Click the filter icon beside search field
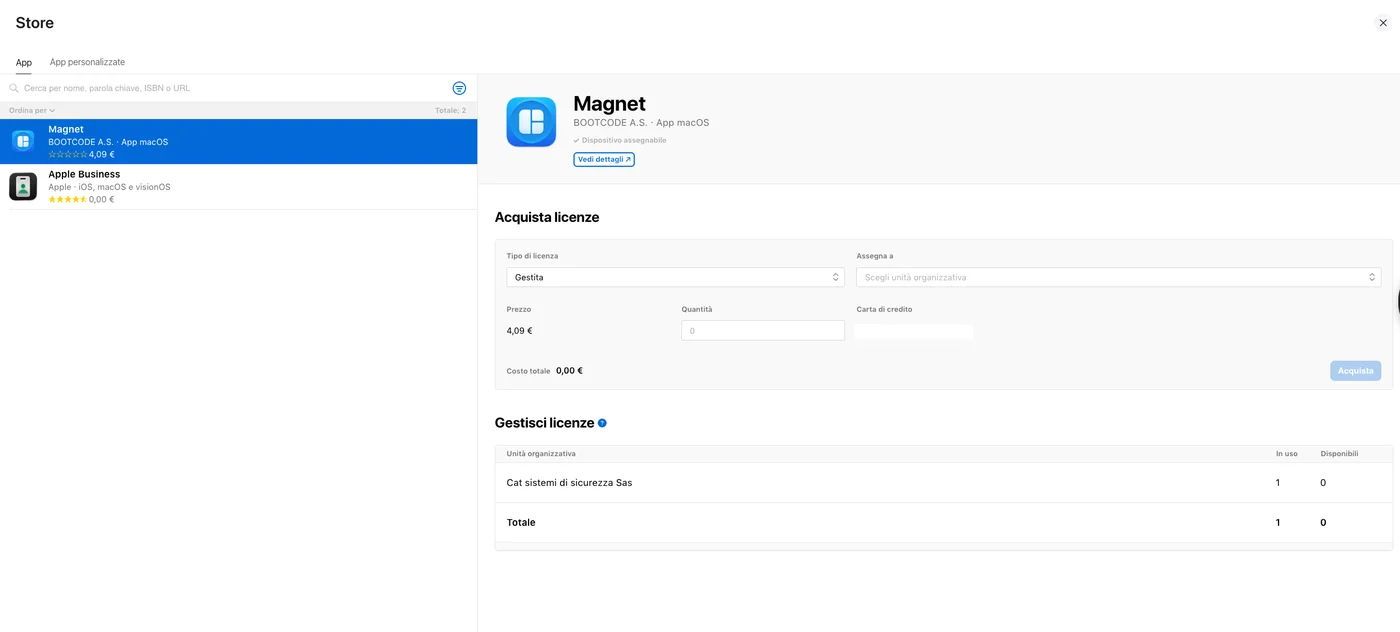1400x632 pixels. (459, 88)
